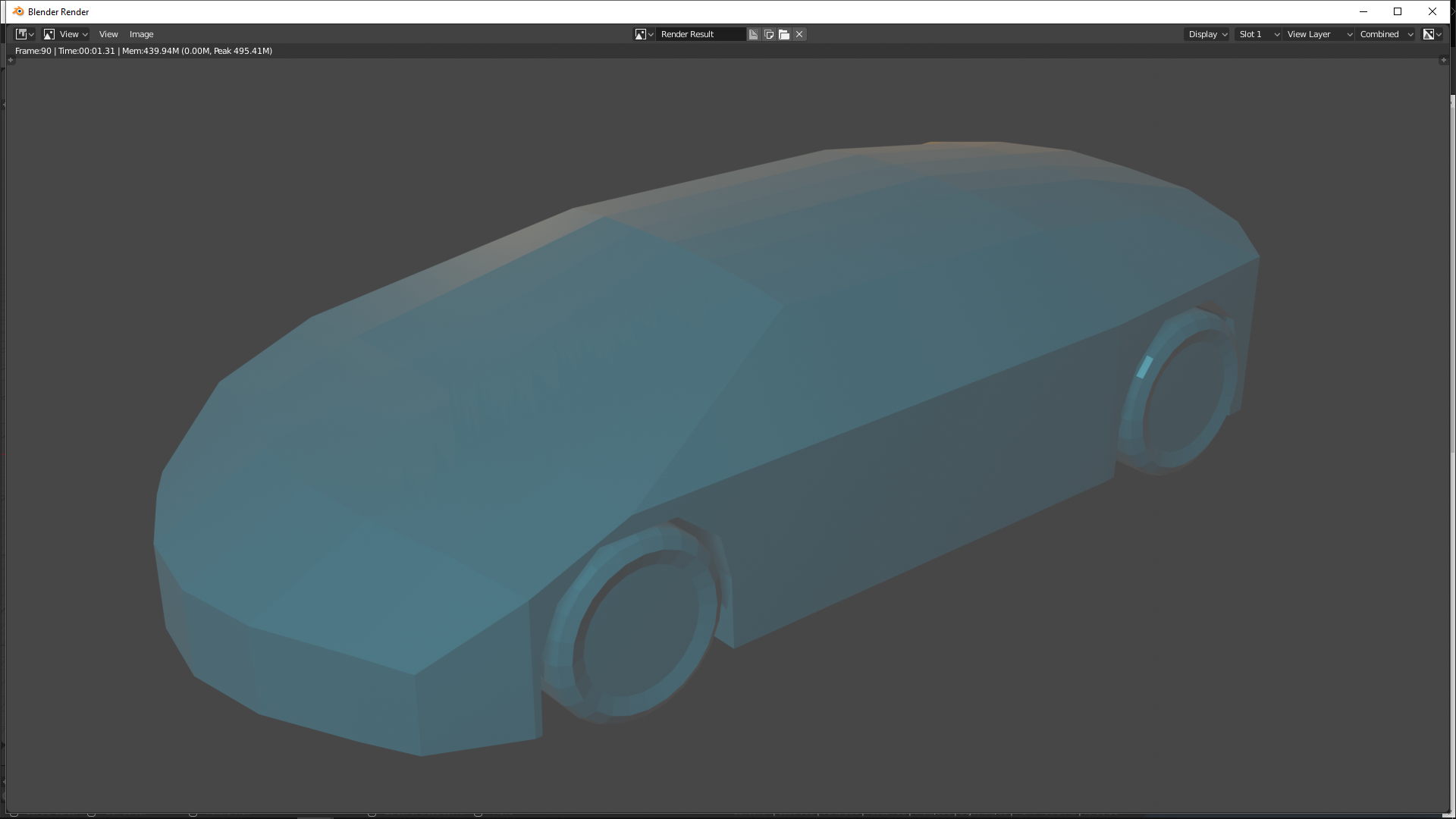
Task: Click the browse image datablock icon
Action: coord(644,34)
